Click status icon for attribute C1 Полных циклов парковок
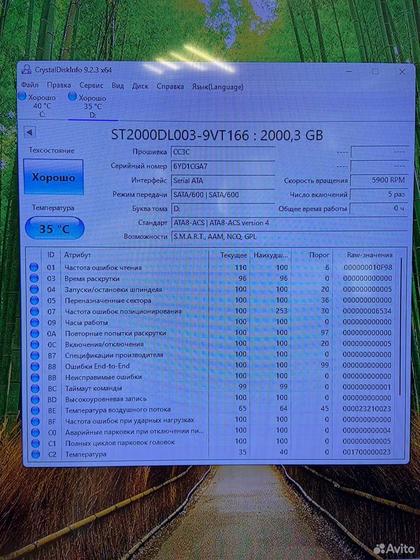This screenshot has height=560, width=420. coord(35,443)
